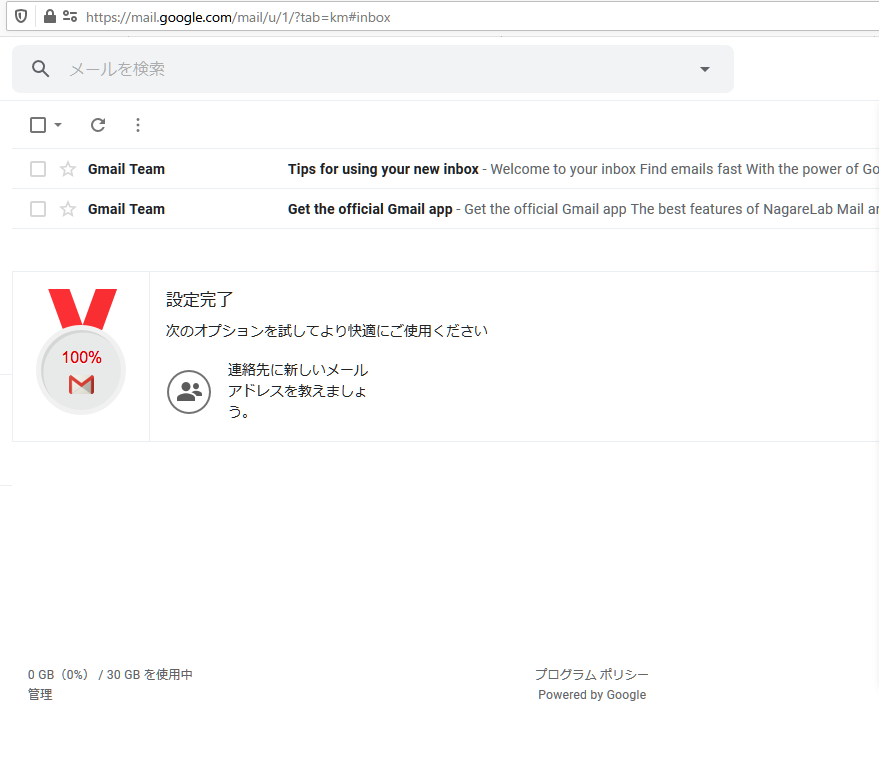
Task: Click sender 'Gmail Team' of the Gmail app email
Action: [126, 209]
